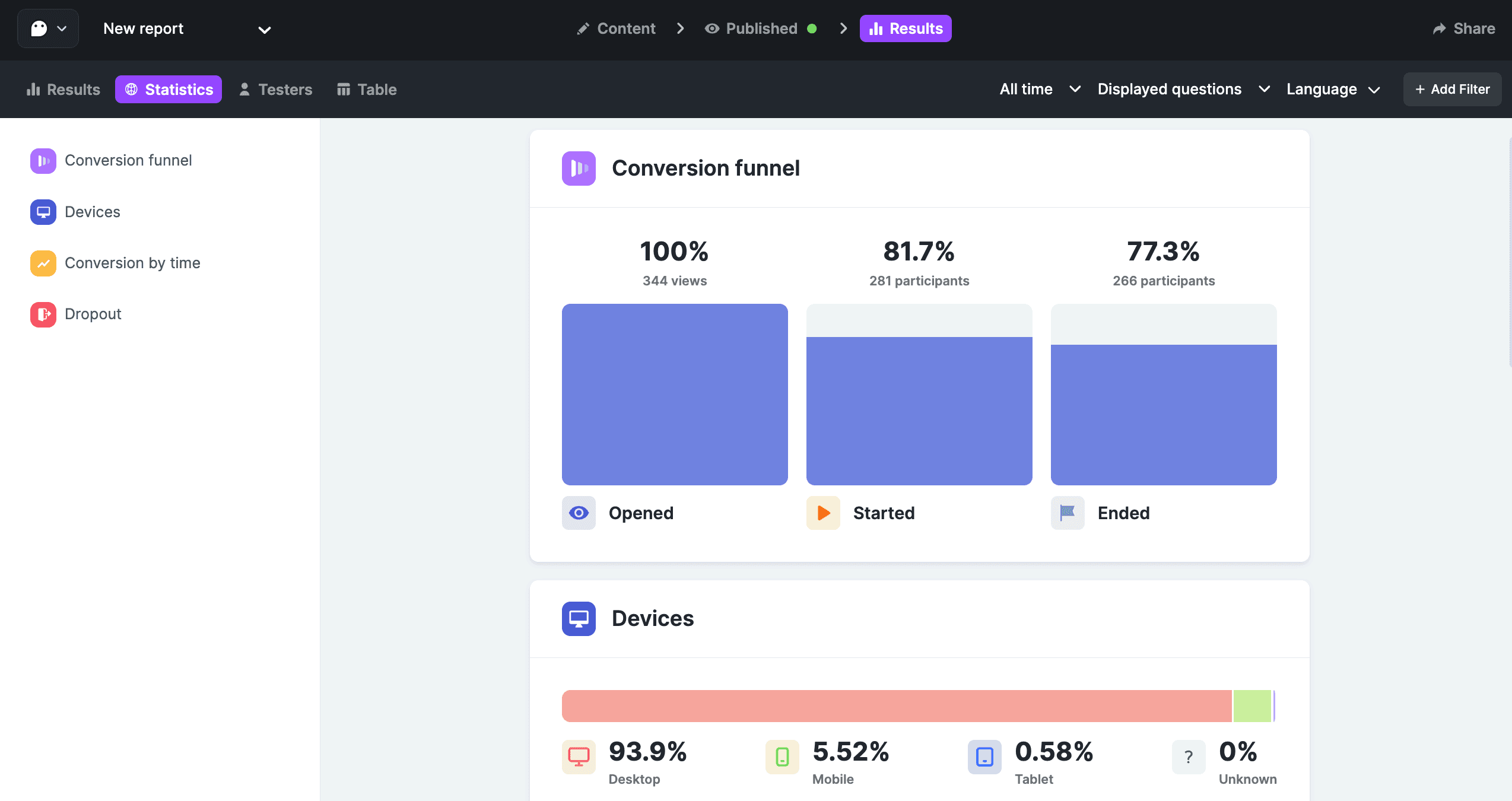Toggle the Published status indicator

pyautogui.click(x=812, y=28)
